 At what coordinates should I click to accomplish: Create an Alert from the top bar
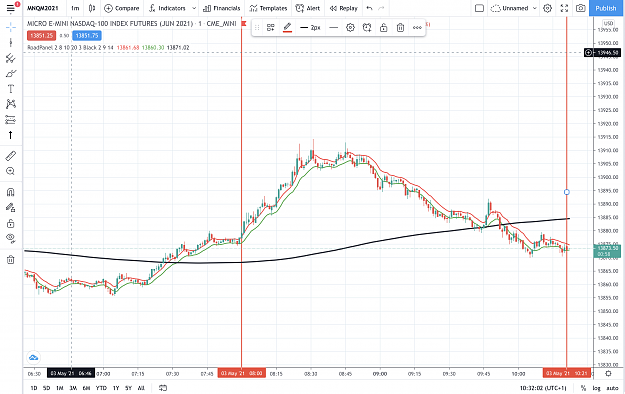click(308, 8)
